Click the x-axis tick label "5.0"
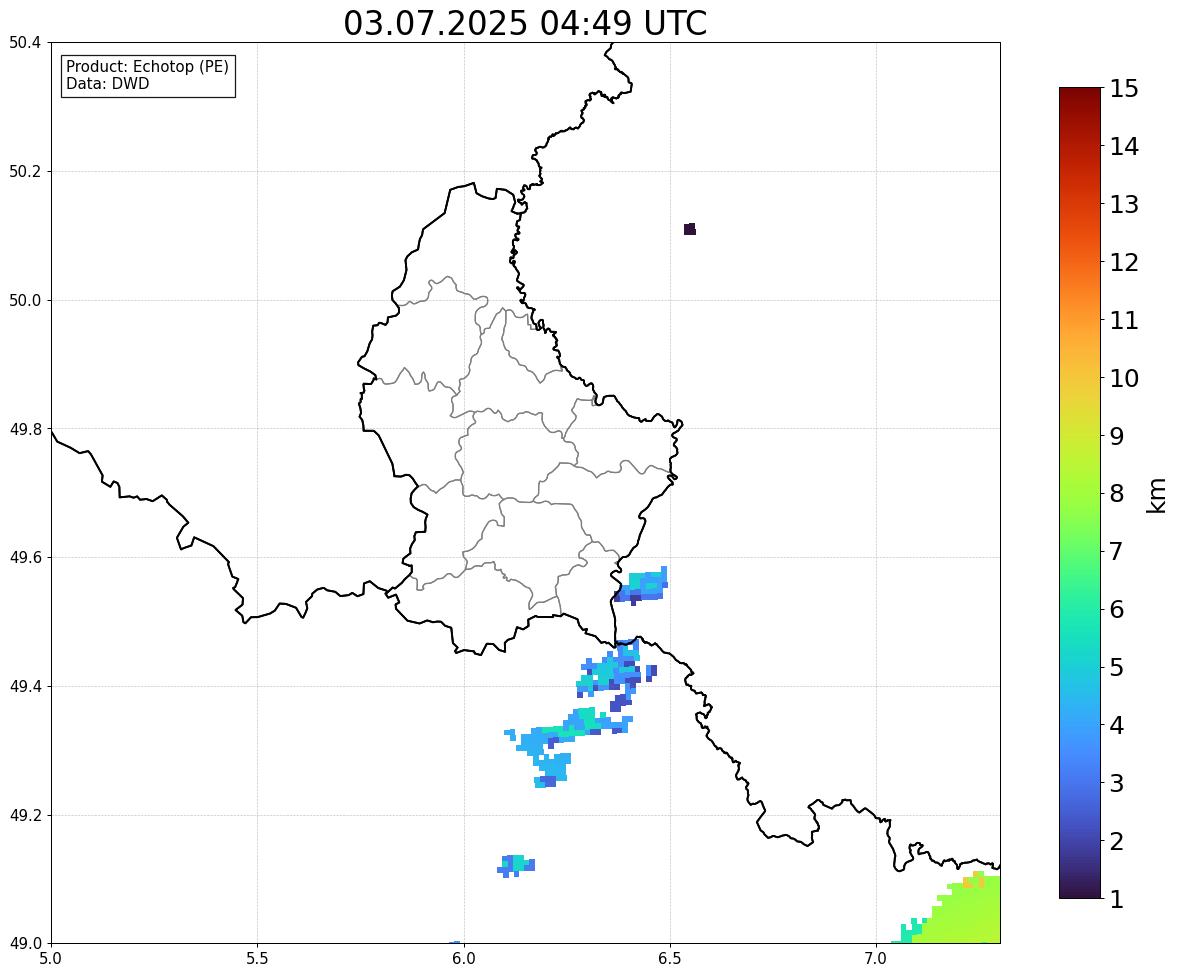The height and width of the screenshot is (976, 1178). pos(51,959)
